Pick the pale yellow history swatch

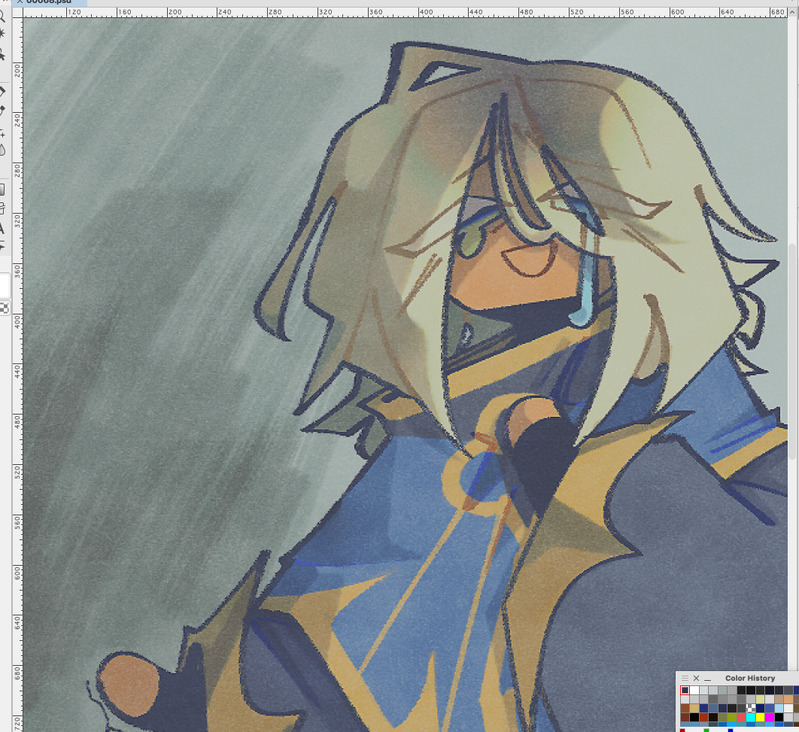coord(760,699)
